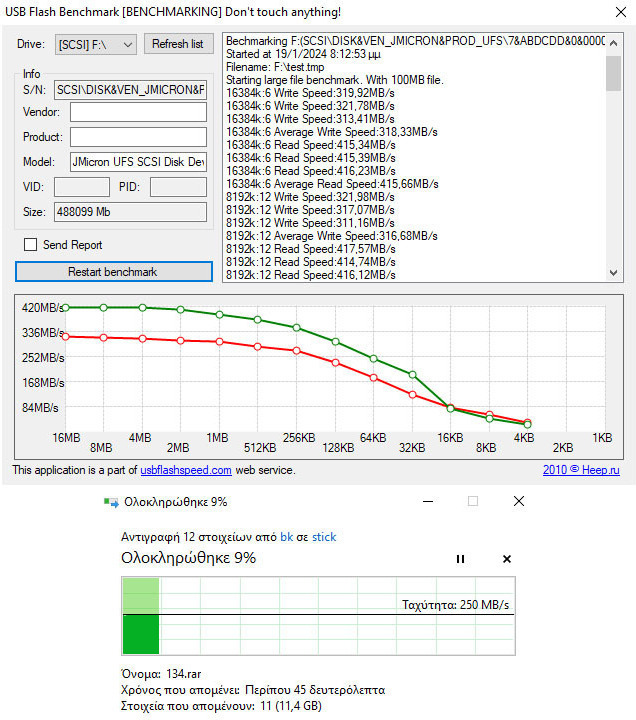Select the Model field showing JMicron UFS
This screenshot has width=636, height=720.
point(138,162)
